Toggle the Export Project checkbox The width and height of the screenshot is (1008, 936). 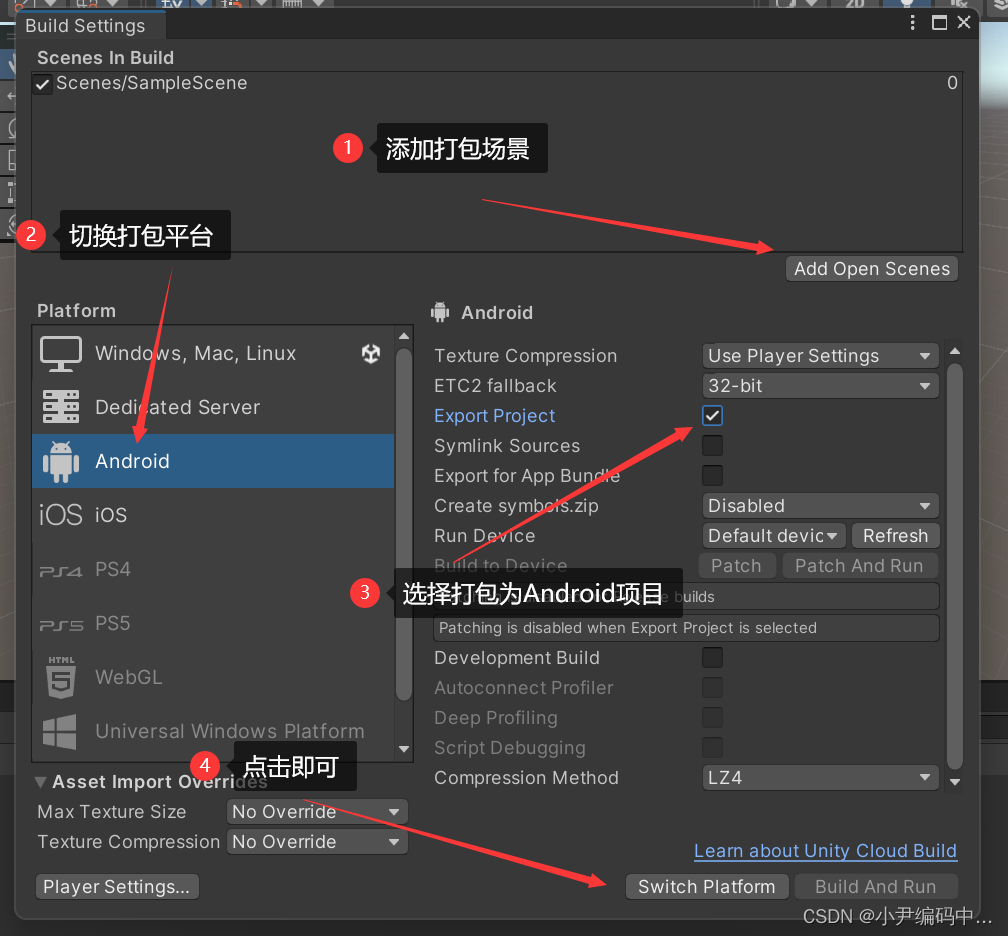(712, 416)
